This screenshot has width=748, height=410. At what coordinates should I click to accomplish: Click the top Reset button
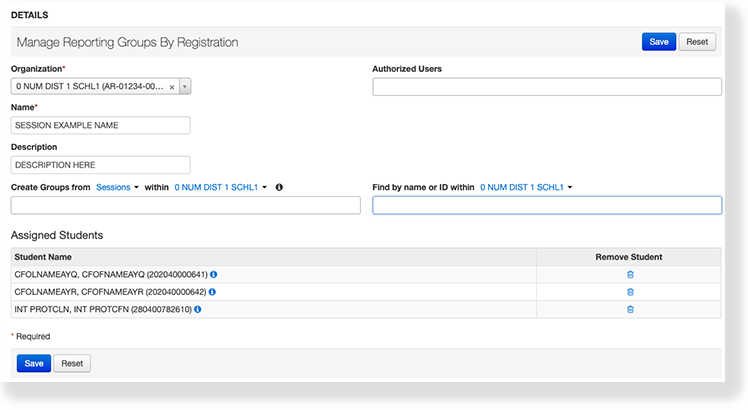tap(697, 42)
